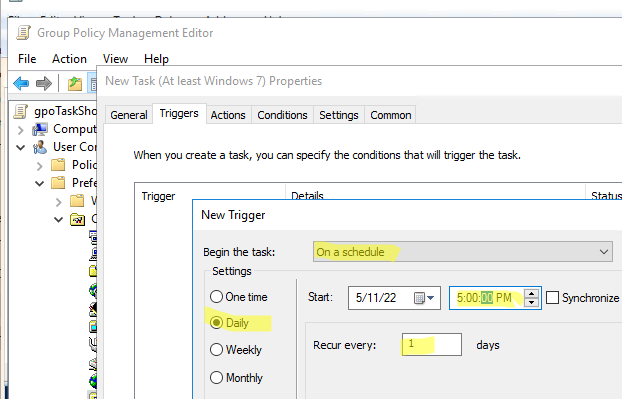Collapse the Preferences tree node

[40, 184]
